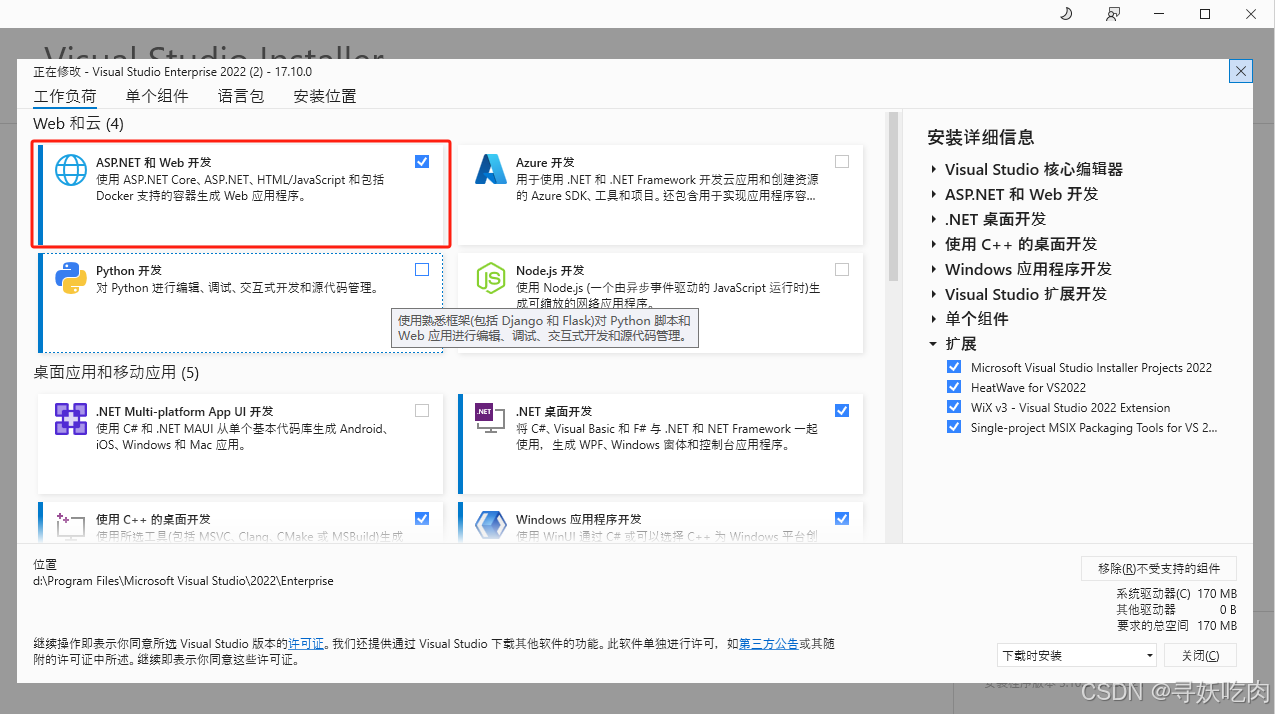Image resolution: width=1275 pixels, height=714 pixels.
Task: Click the Azure development logo icon
Action: pyautogui.click(x=491, y=170)
